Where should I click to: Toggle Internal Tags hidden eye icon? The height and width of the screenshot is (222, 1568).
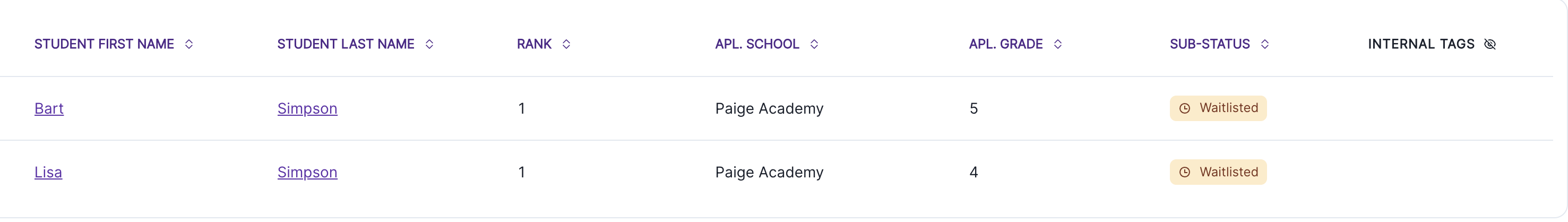[x=1489, y=44]
